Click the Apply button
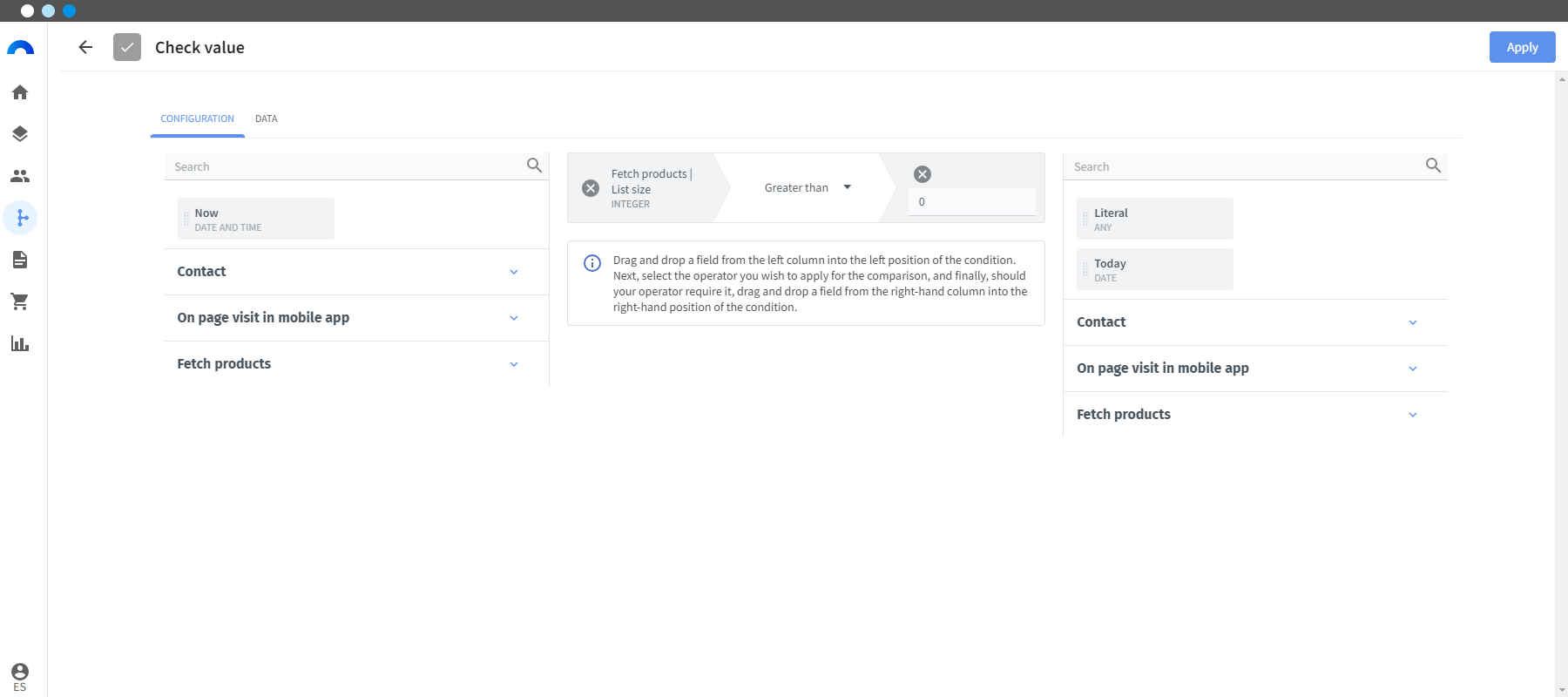Image resolution: width=1568 pixels, height=697 pixels. pos(1522,47)
